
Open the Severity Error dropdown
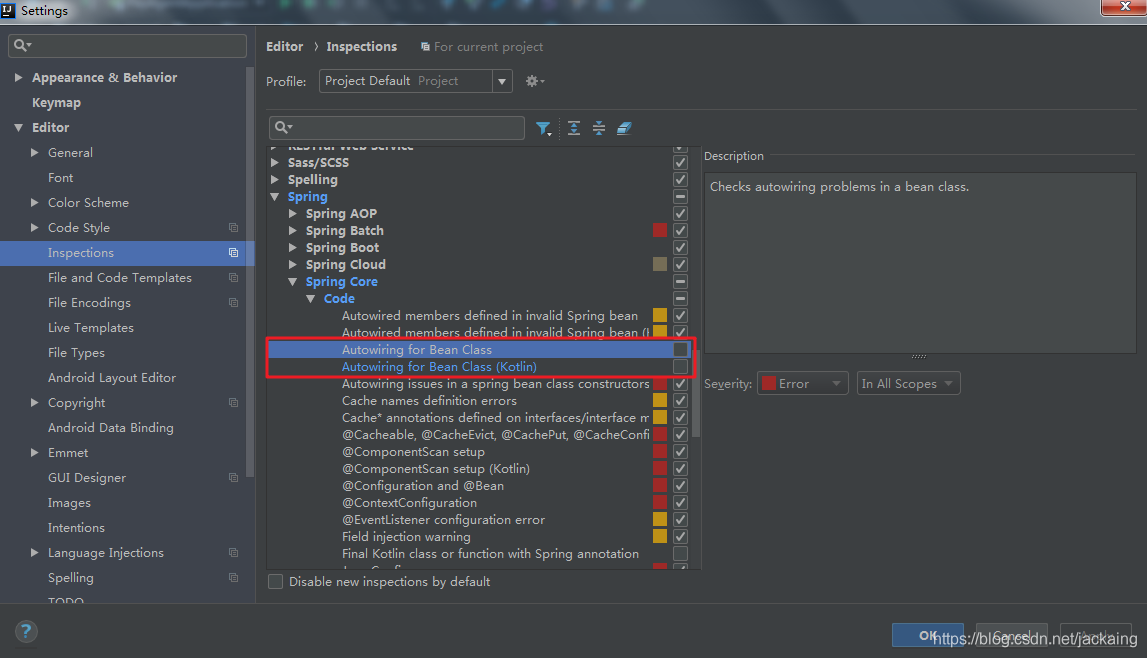point(802,384)
